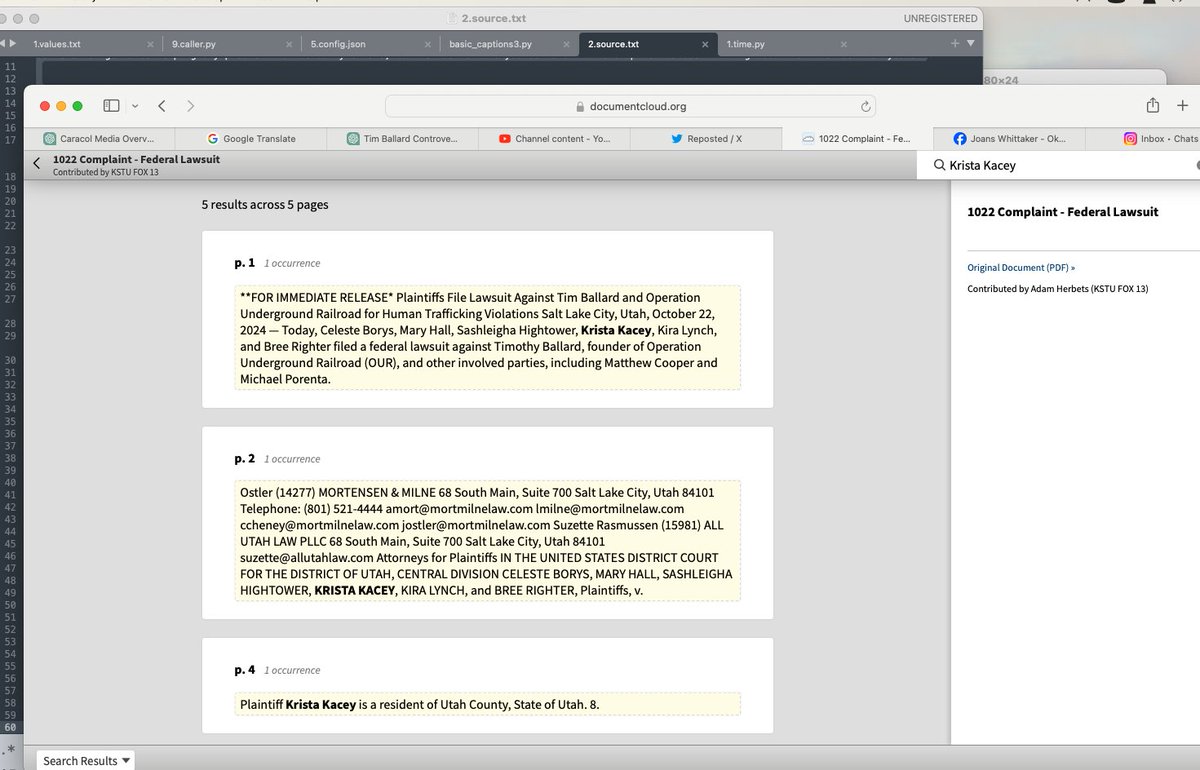Expand the sidebar options chevron in Safari

(135, 105)
